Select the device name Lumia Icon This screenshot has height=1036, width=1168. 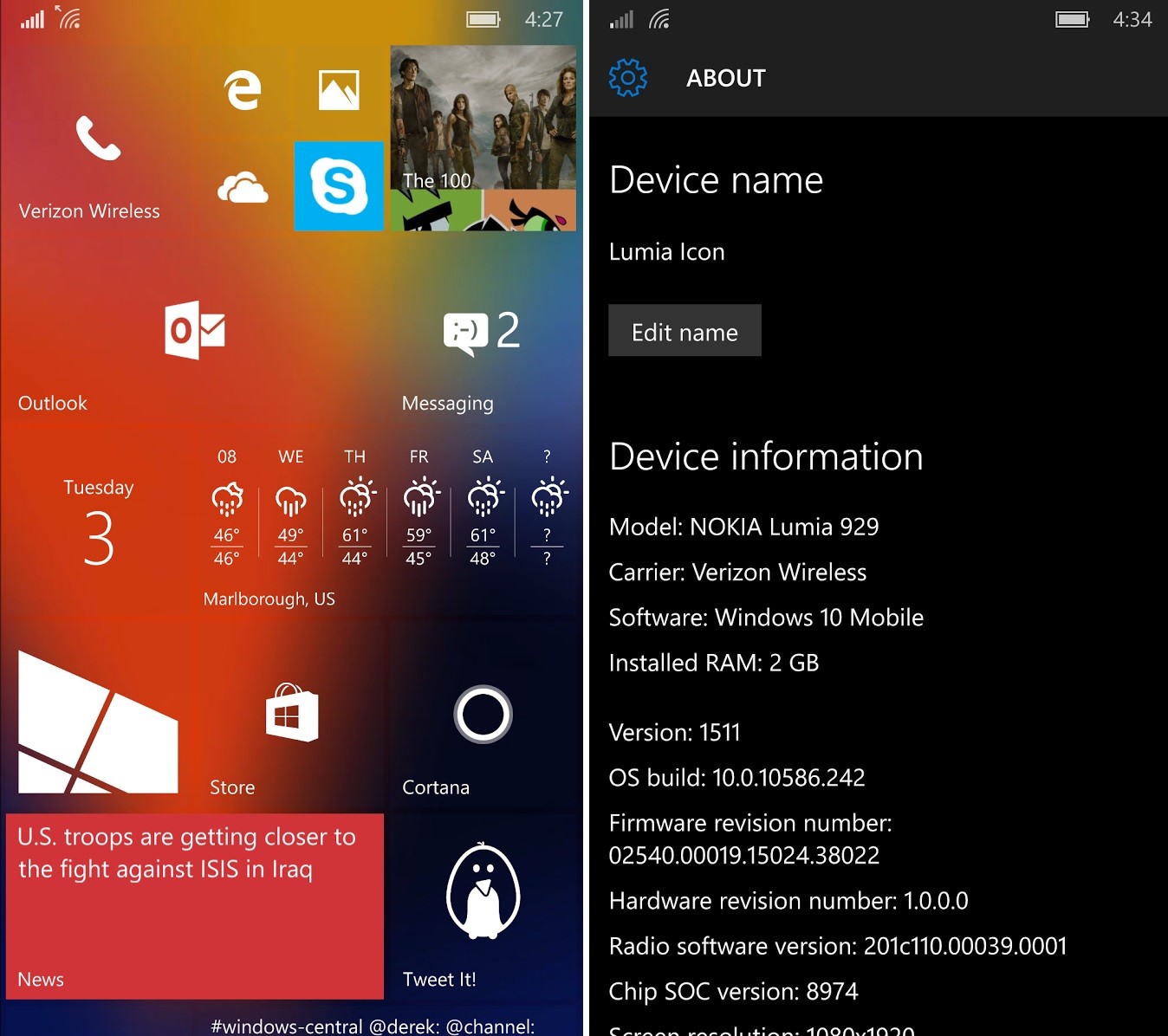(x=667, y=252)
